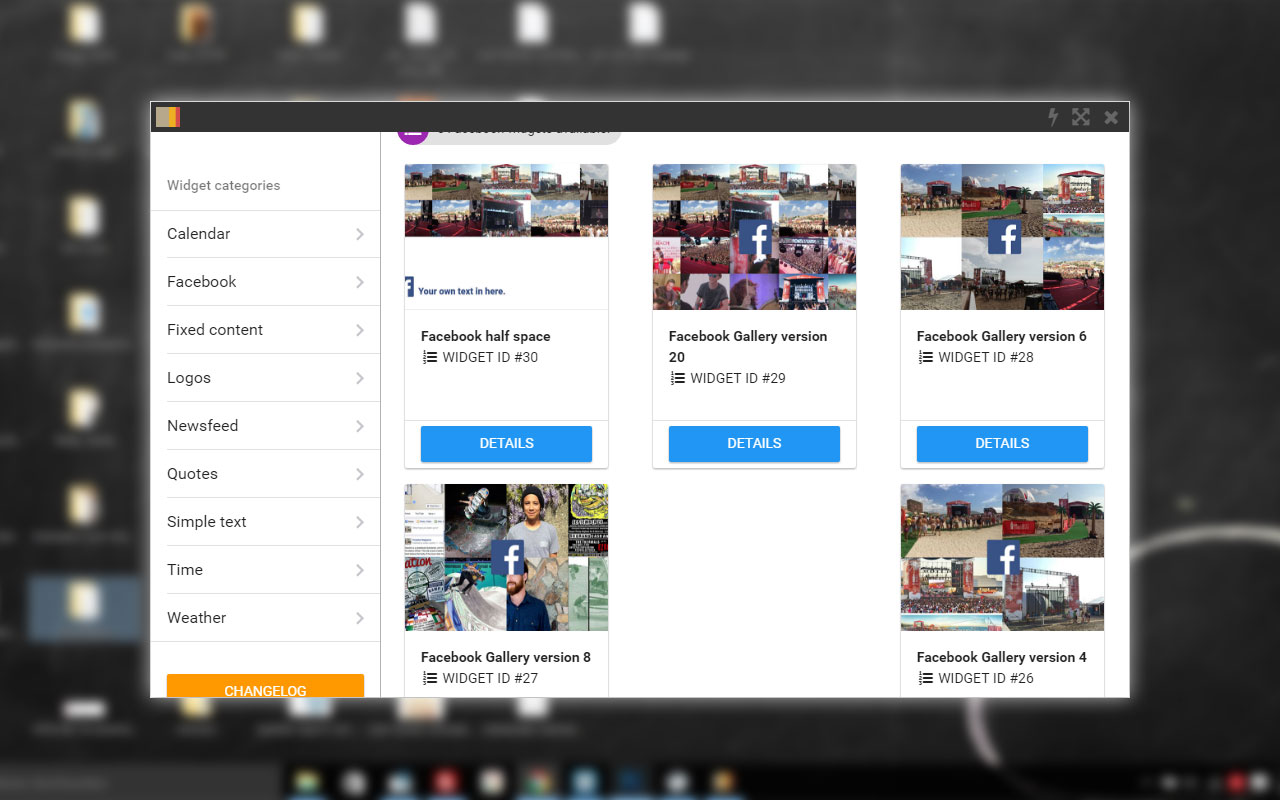The width and height of the screenshot is (1280, 800).
Task: Click the "Facebook Gallery version 20" title
Action: click(x=748, y=347)
